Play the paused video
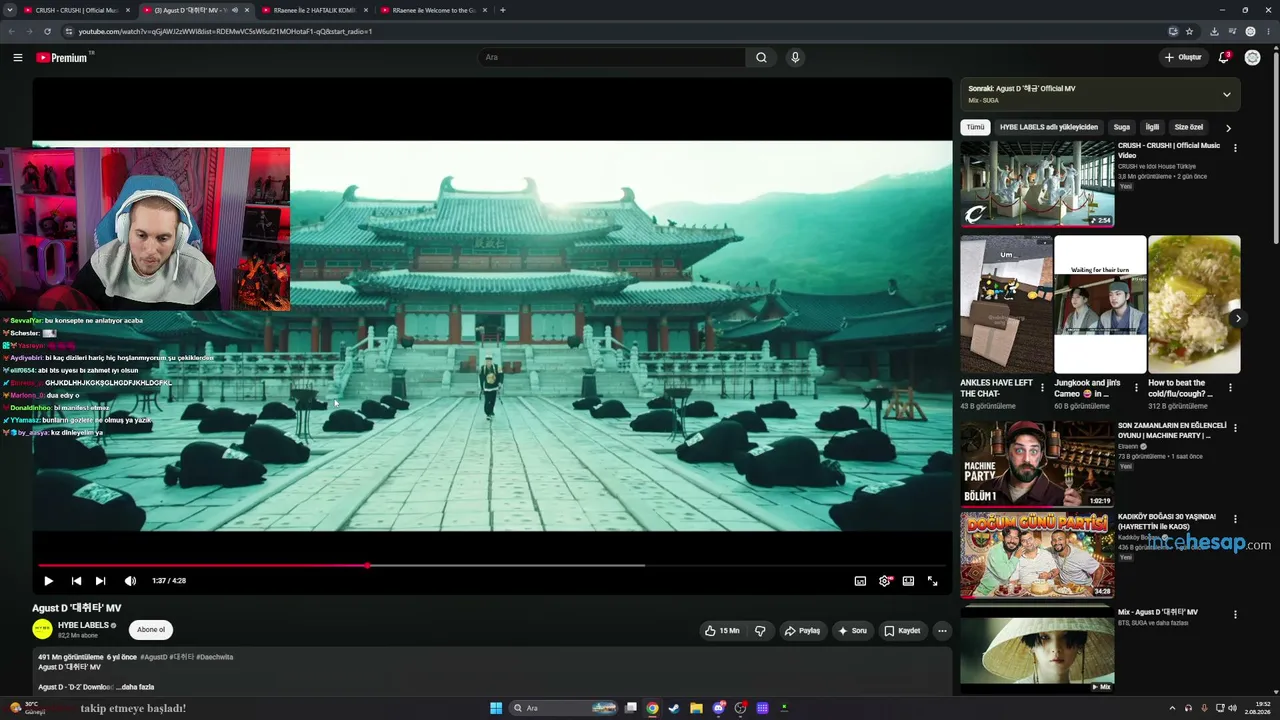The height and width of the screenshot is (720, 1280). pyautogui.click(x=48, y=581)
